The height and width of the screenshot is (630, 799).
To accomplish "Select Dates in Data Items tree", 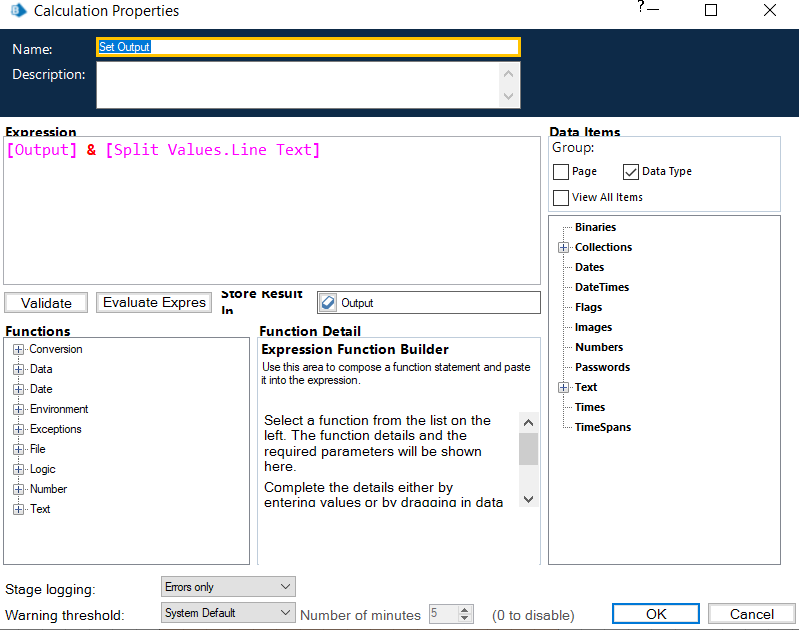I will pos(589,267).
